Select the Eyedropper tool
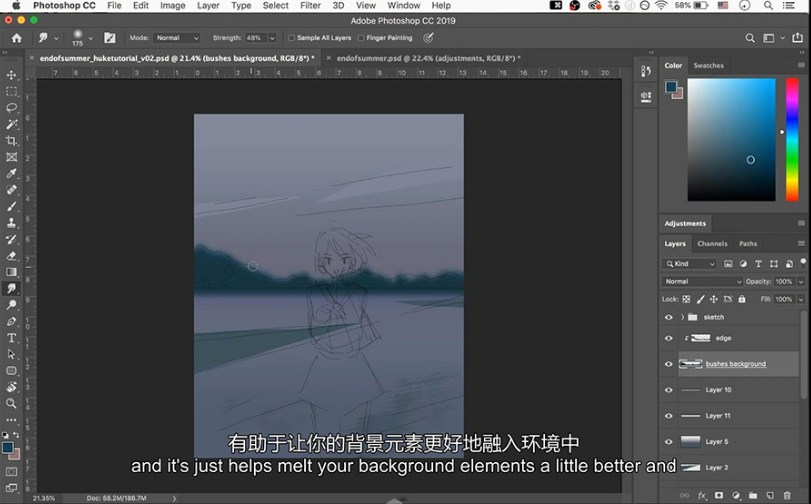The image size is (811, 504). click(x=11, y=173)
